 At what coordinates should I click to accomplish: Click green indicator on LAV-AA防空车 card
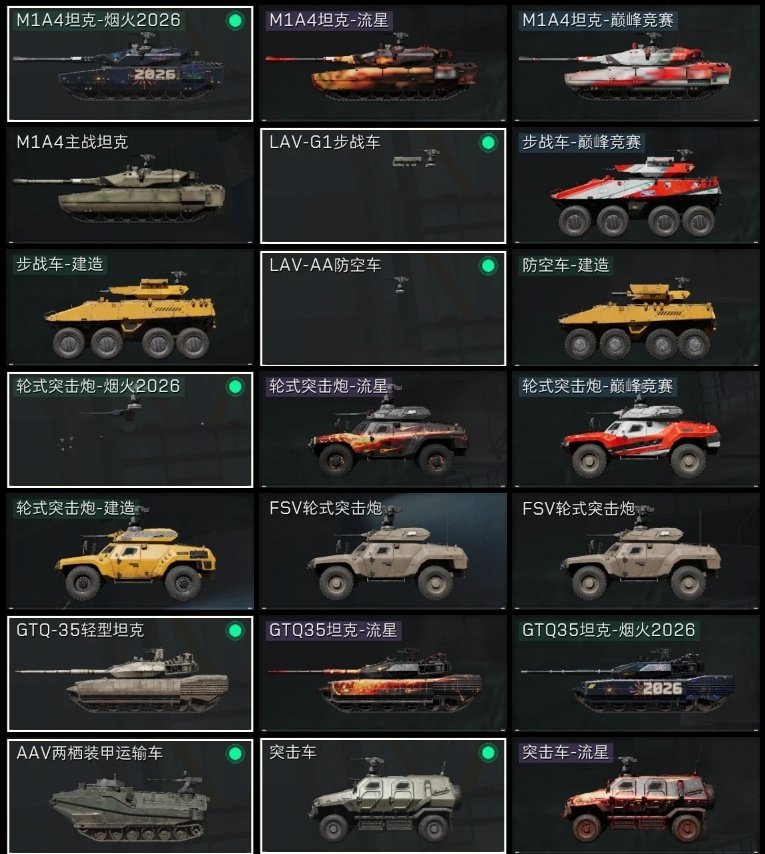click(x=488, y=266)
